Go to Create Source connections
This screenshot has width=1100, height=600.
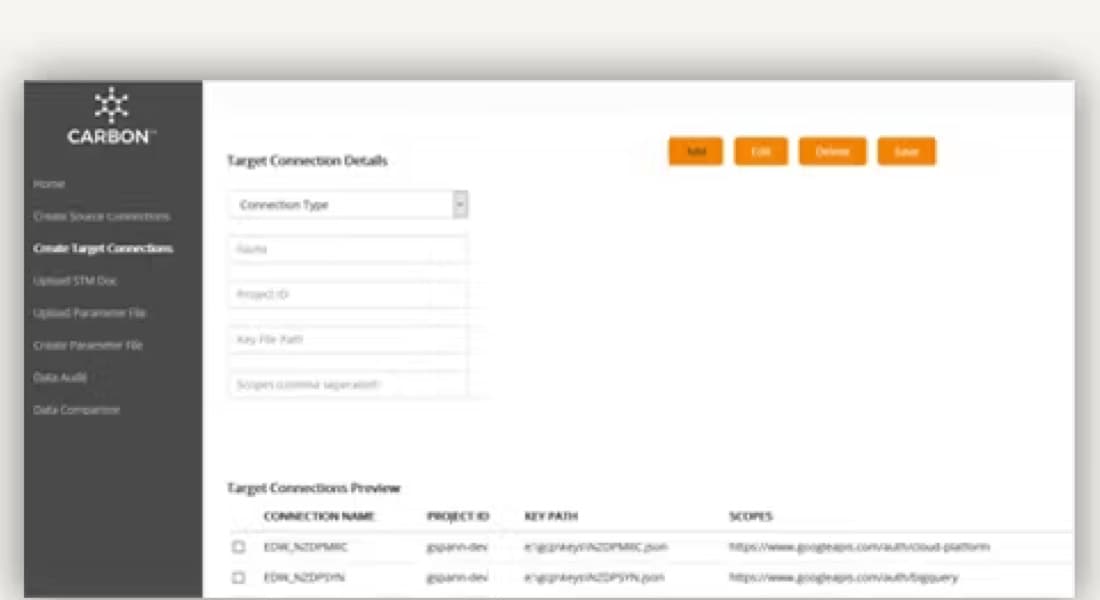tap(101, 216)
